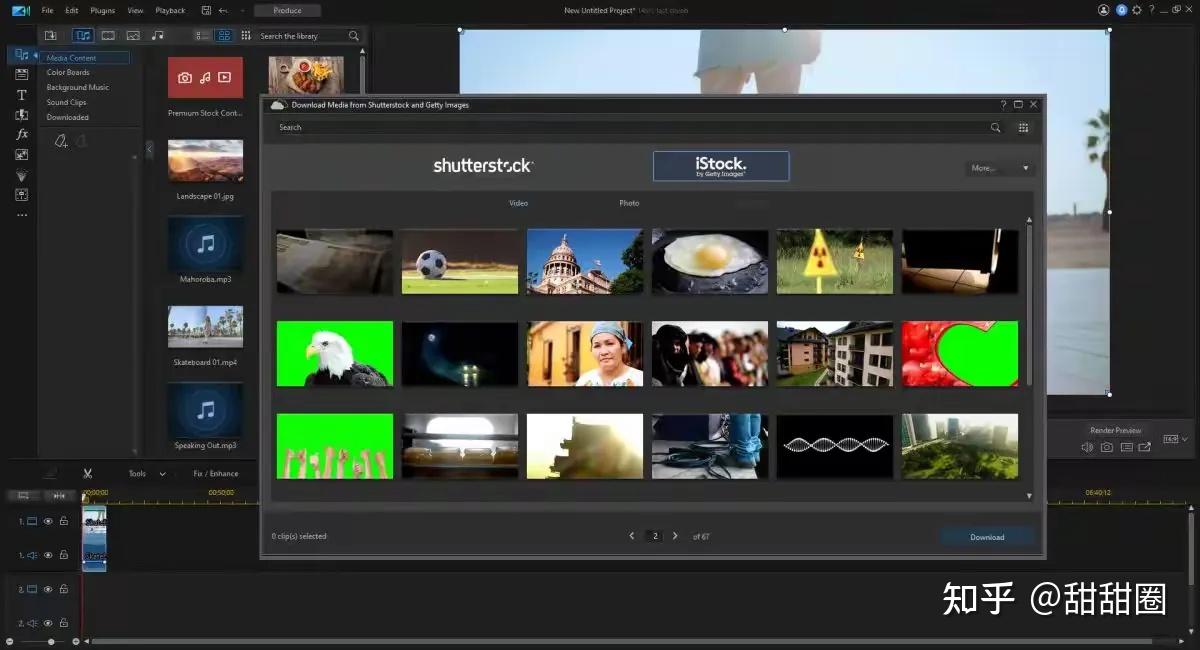Select Downloaded in library list

[x=68, y=117]
